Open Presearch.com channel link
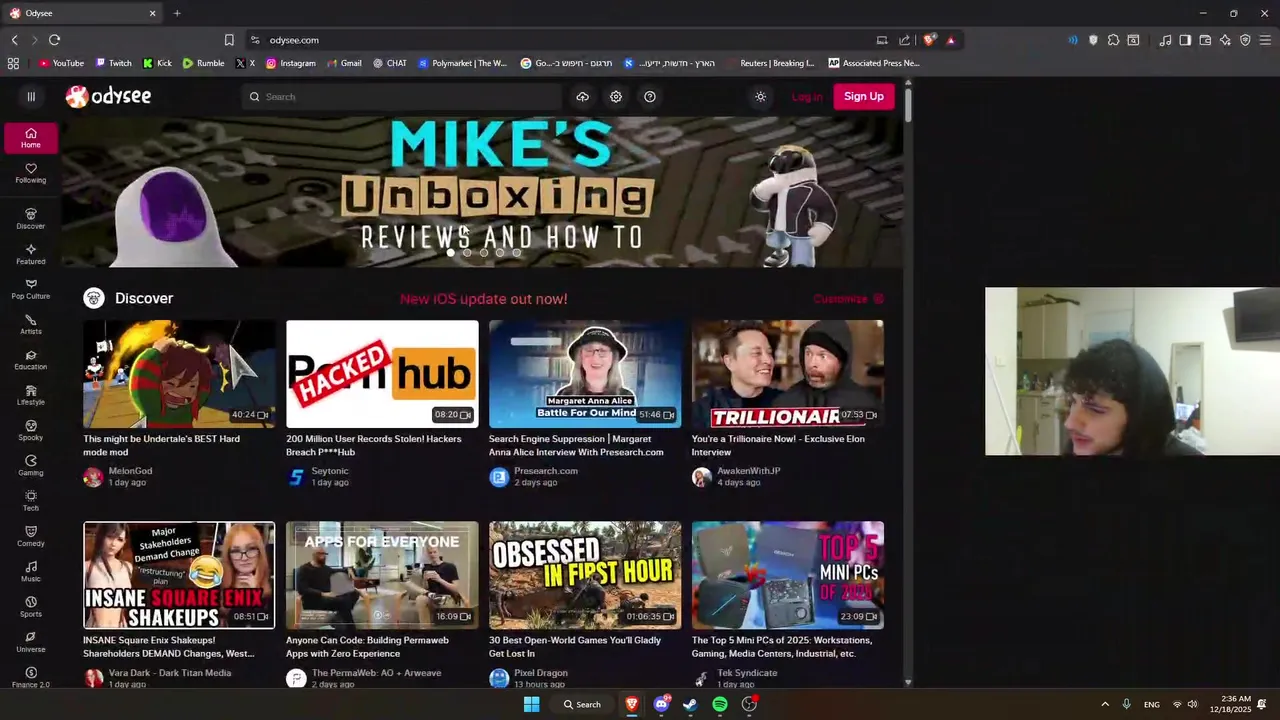 coord(546,471)
